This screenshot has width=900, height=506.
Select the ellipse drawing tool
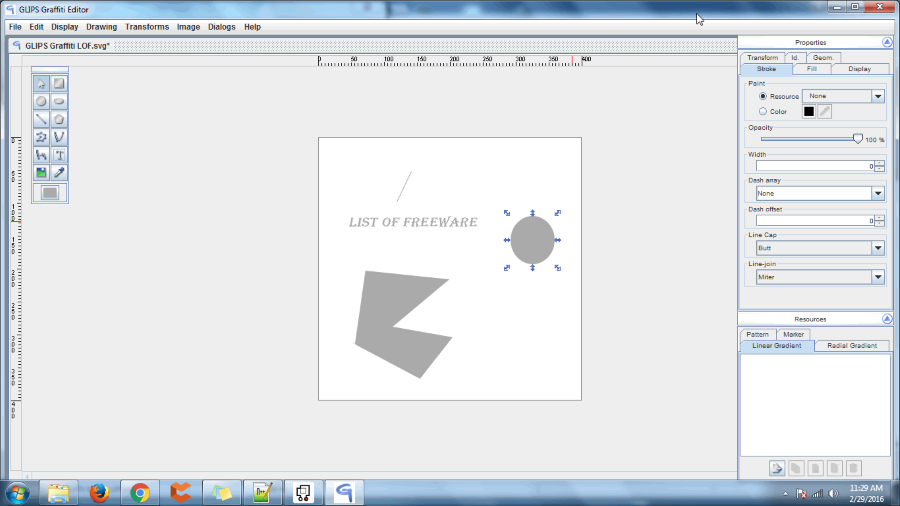tap(59, 102)
